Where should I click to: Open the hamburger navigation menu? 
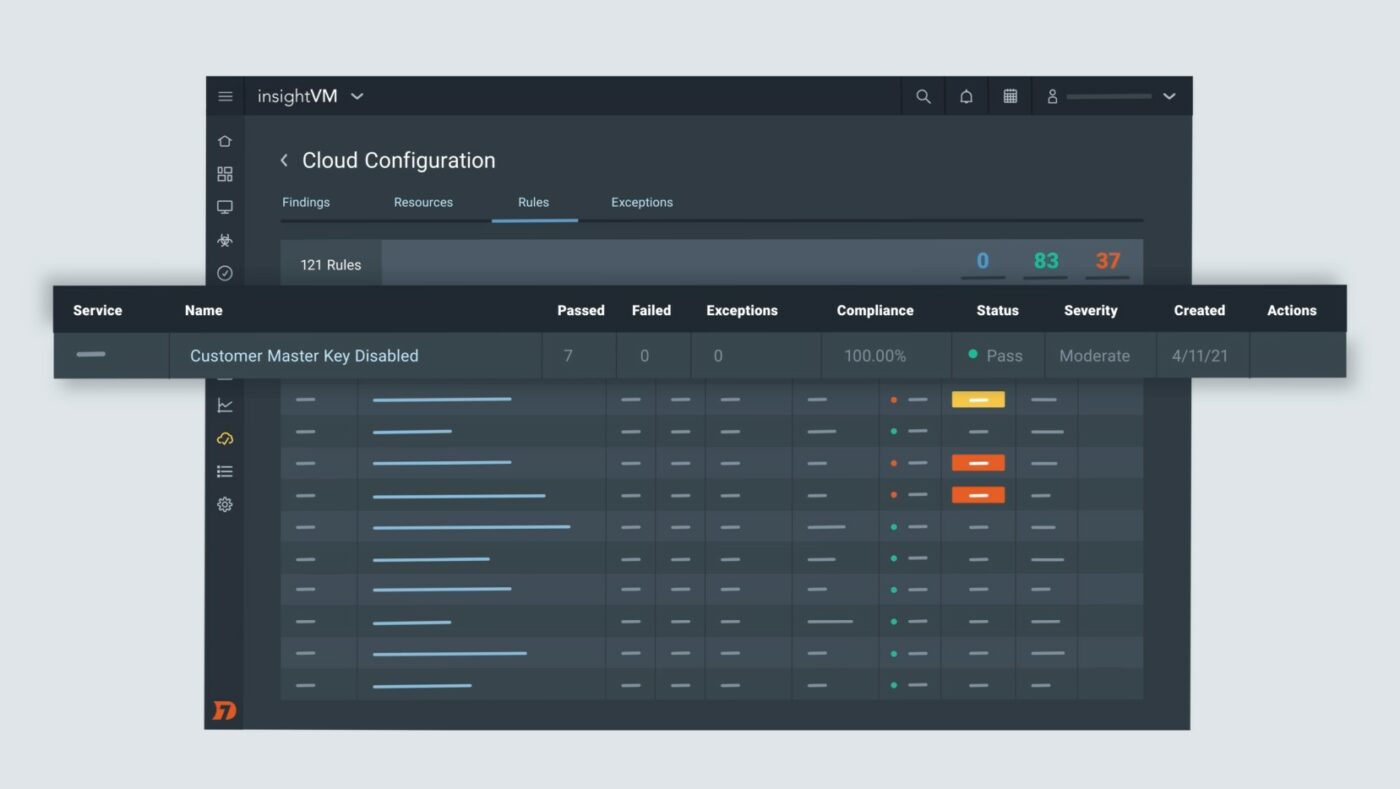pyautogui.click(x=225, y=97)
